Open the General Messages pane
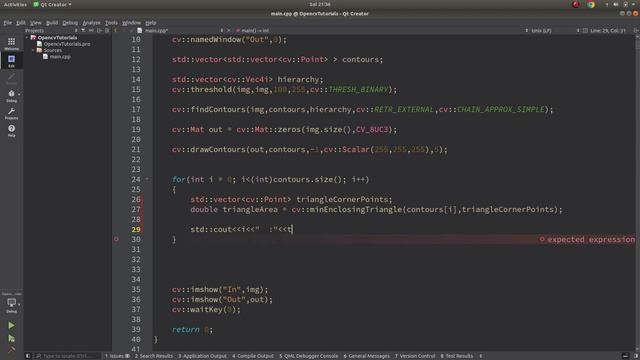 coord(367,356)
